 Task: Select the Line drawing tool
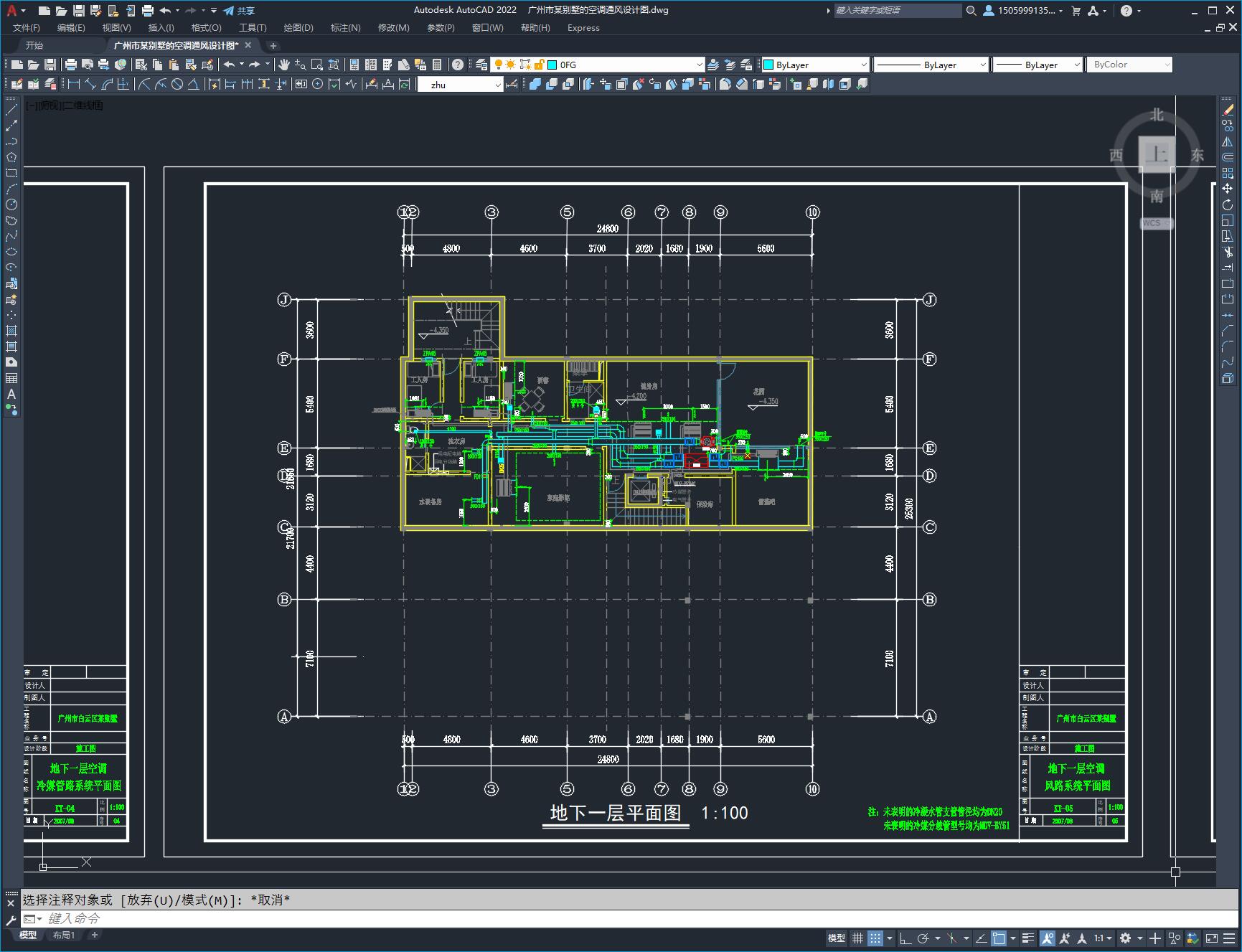click(x=11, y=110)
